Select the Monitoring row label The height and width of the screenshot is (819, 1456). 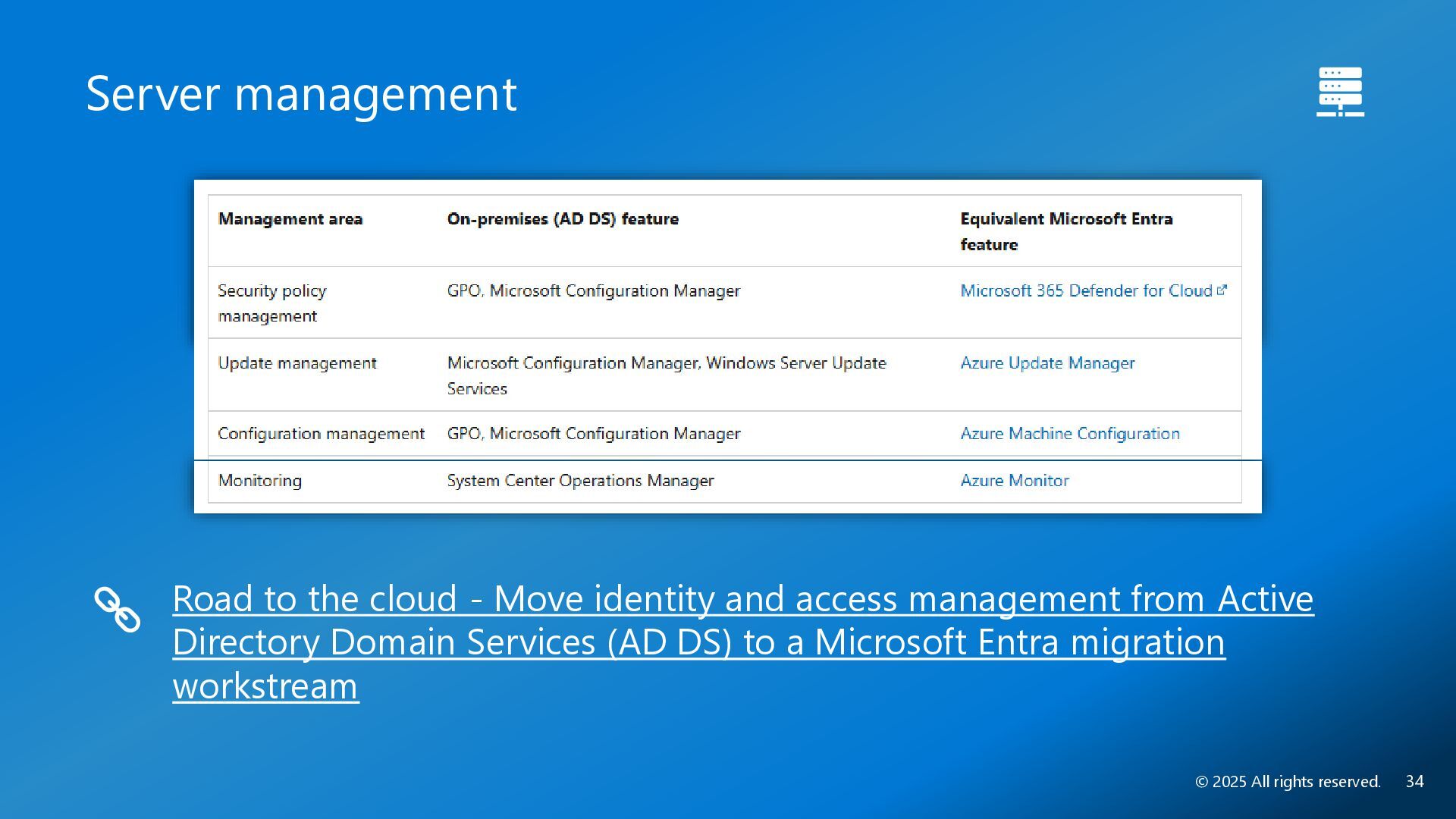(260, 480)
